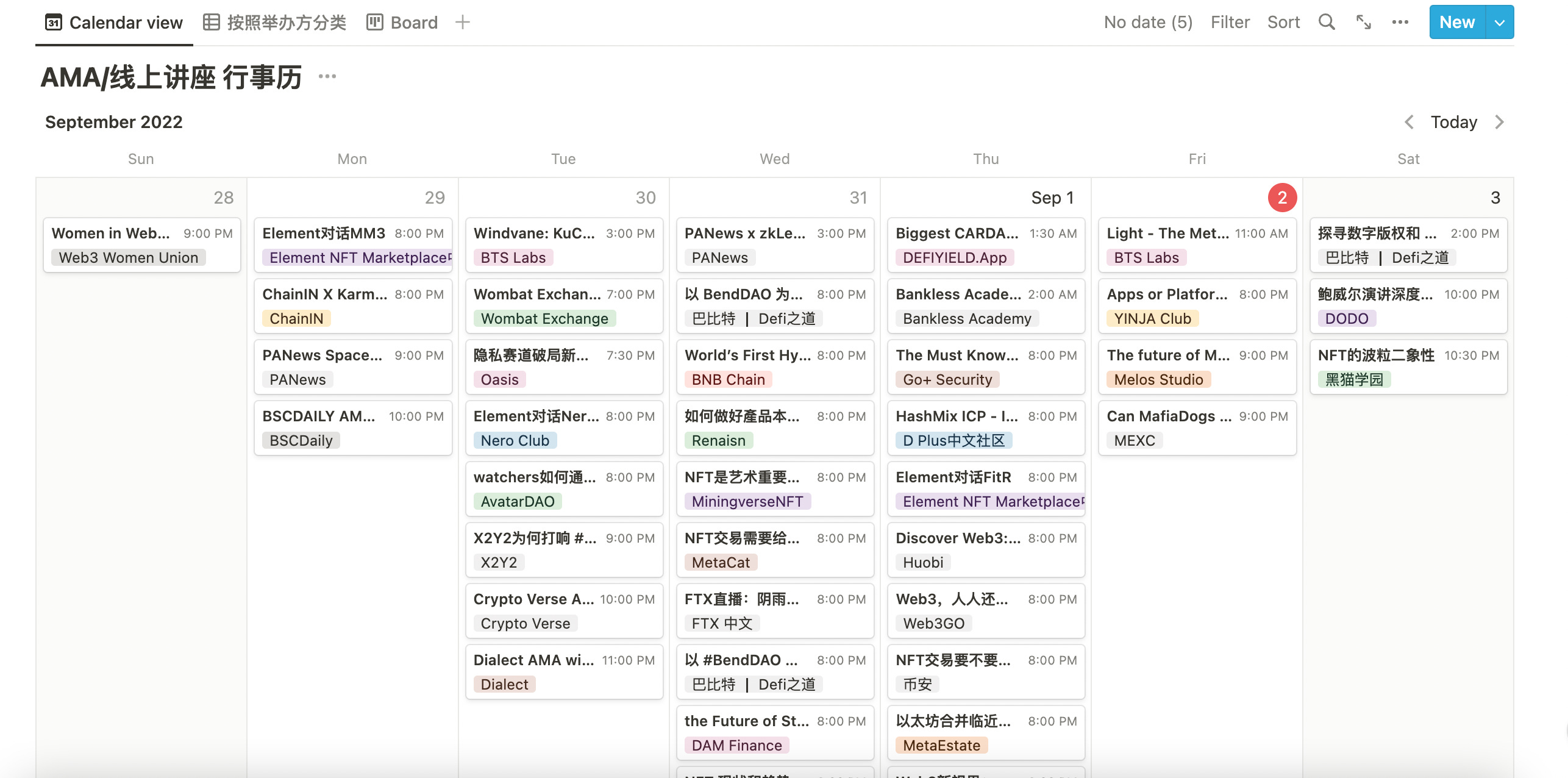Open the Can MafiaDogs ... event
This screenshot has width=1568, height=778.
pos(1197,428)
